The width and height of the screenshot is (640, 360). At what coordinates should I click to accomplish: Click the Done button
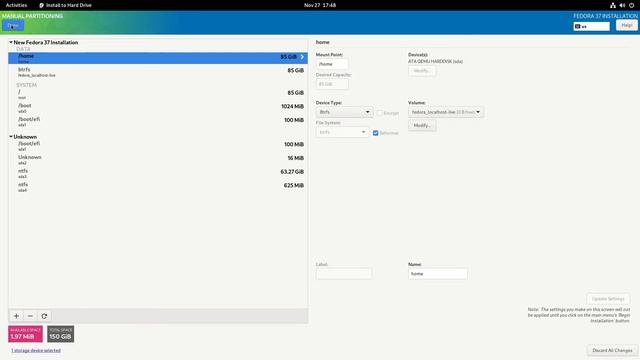pos(13,25)
